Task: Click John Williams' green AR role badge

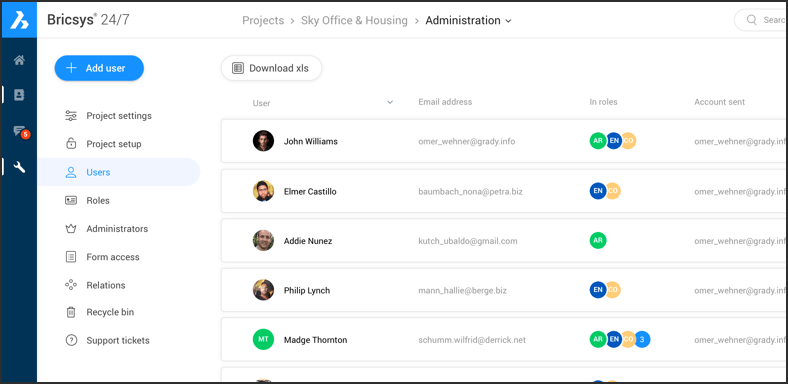Action: (x=598, y=141)
